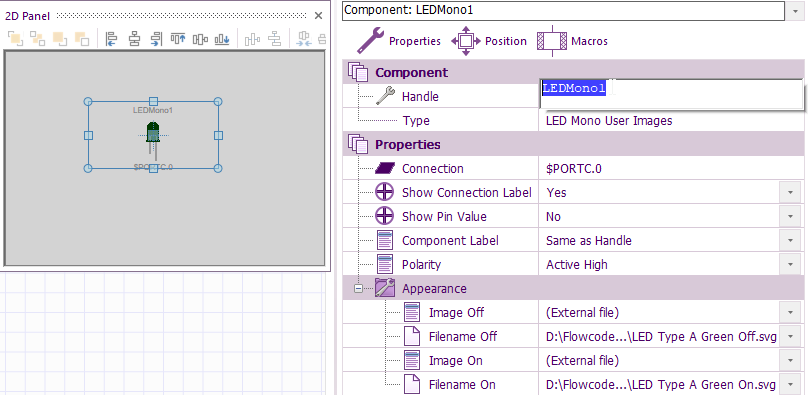808x395 pixels.
Task: Open Polarity dropdown arrow
Action: click(x=790, y=265)
